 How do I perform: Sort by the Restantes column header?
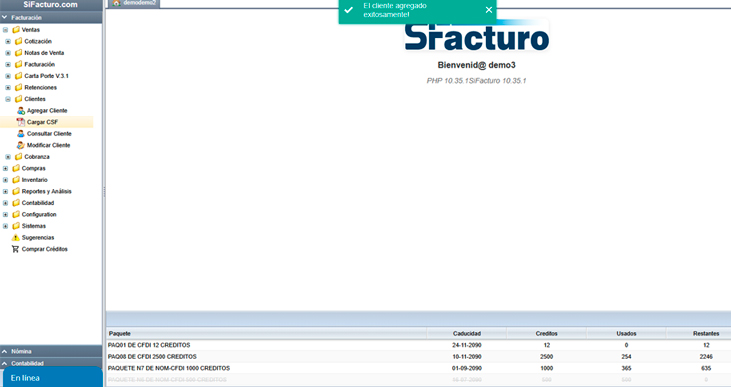coord(699,333)
